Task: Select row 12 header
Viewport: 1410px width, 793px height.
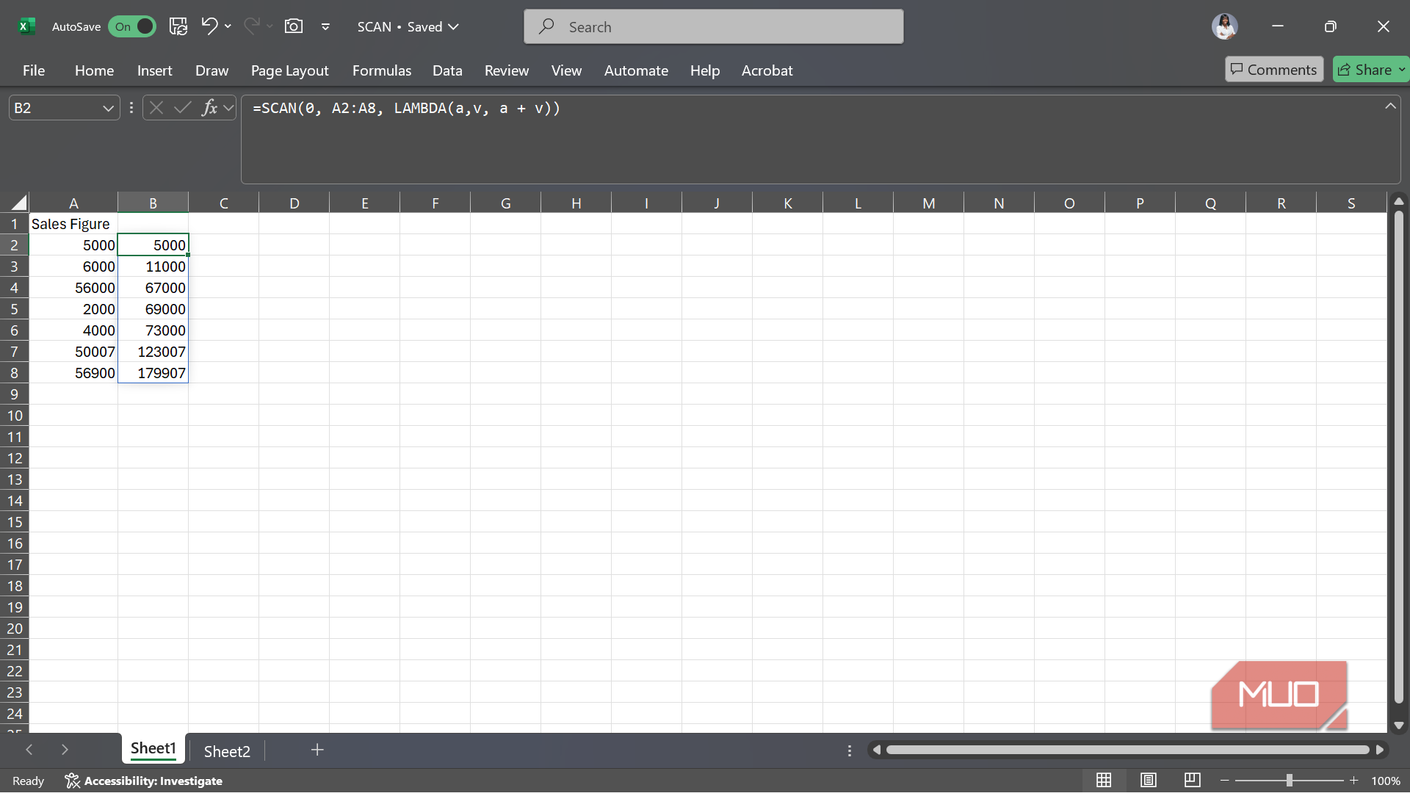Action: pyautogui.click(x=15, y=458)
